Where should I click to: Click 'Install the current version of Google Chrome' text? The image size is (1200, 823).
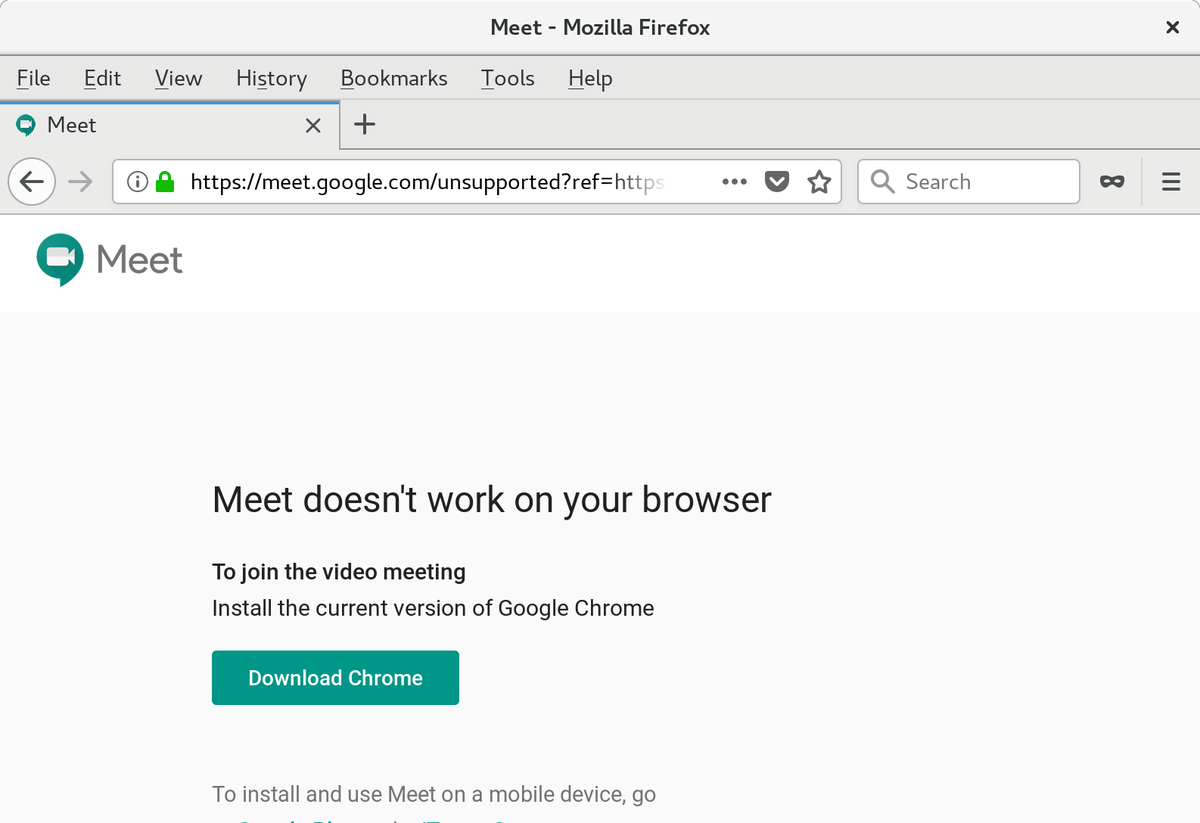(433, 608)
